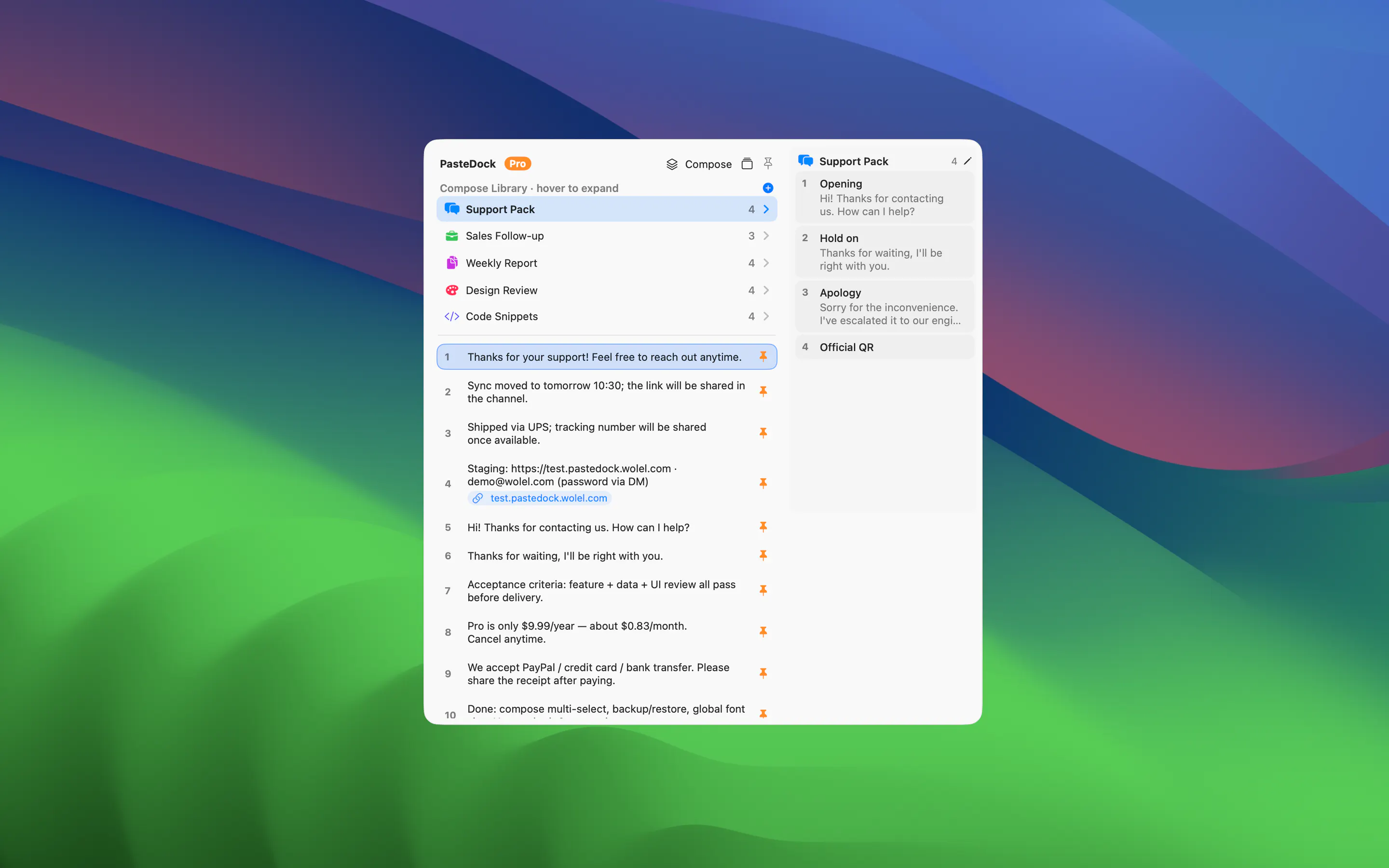This screenshot has width=1389, height=868.
Task: Select the Design Review library row
Action: [x=607, y=290]
